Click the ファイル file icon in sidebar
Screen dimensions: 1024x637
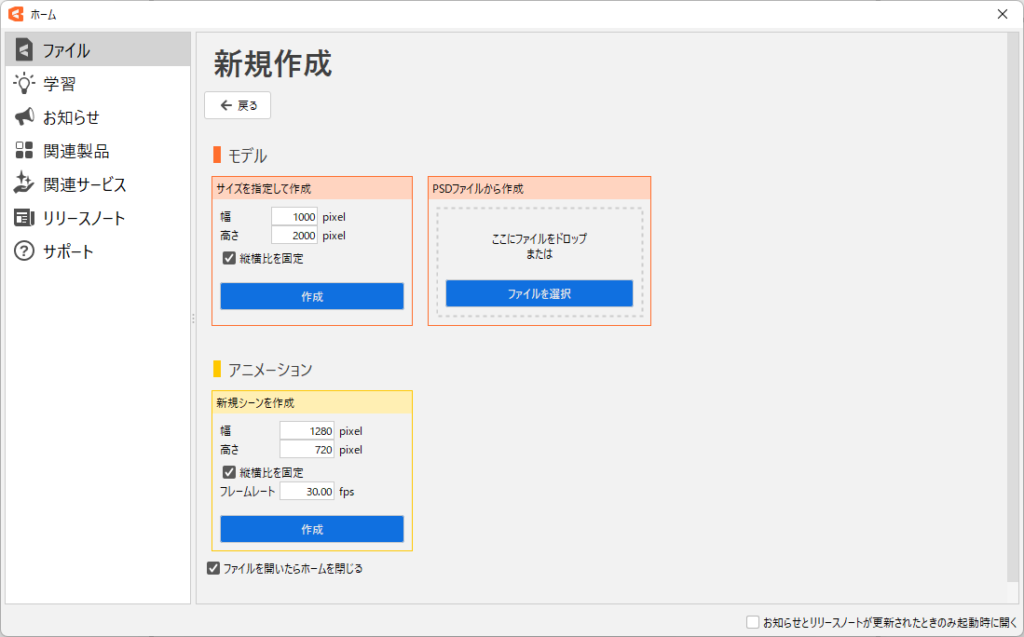pos(24,50)
